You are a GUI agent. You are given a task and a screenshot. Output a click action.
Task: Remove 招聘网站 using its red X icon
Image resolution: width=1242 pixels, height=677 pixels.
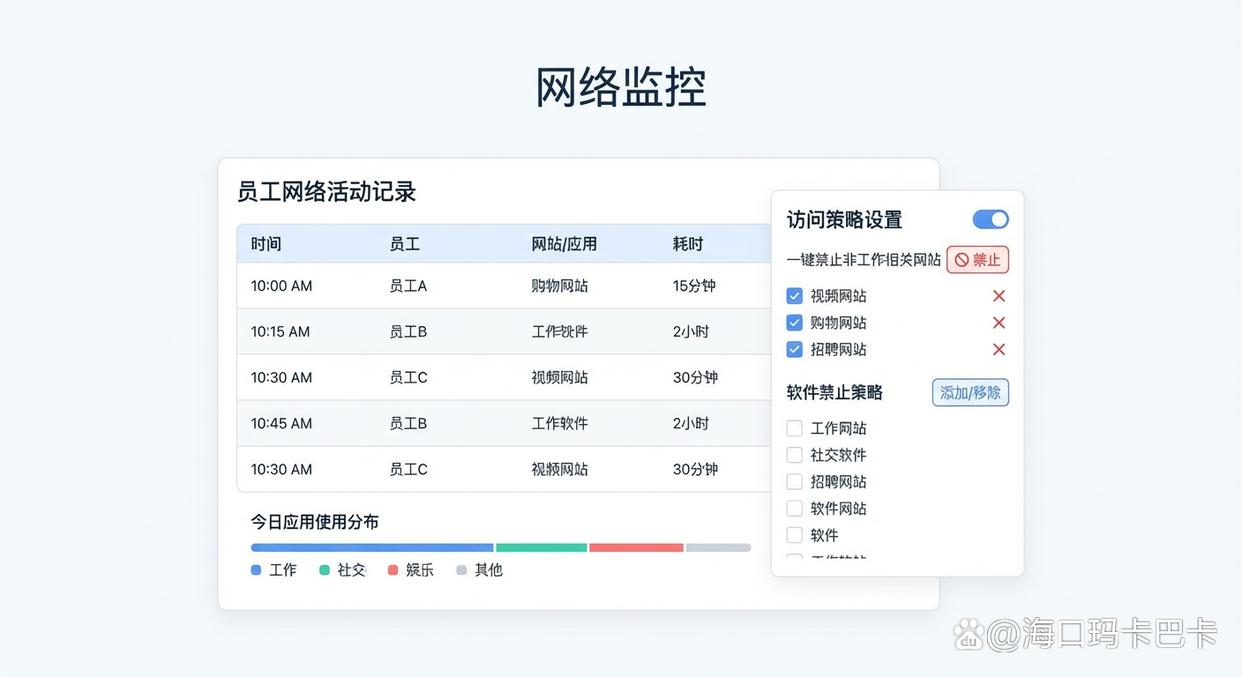[998, 349]
